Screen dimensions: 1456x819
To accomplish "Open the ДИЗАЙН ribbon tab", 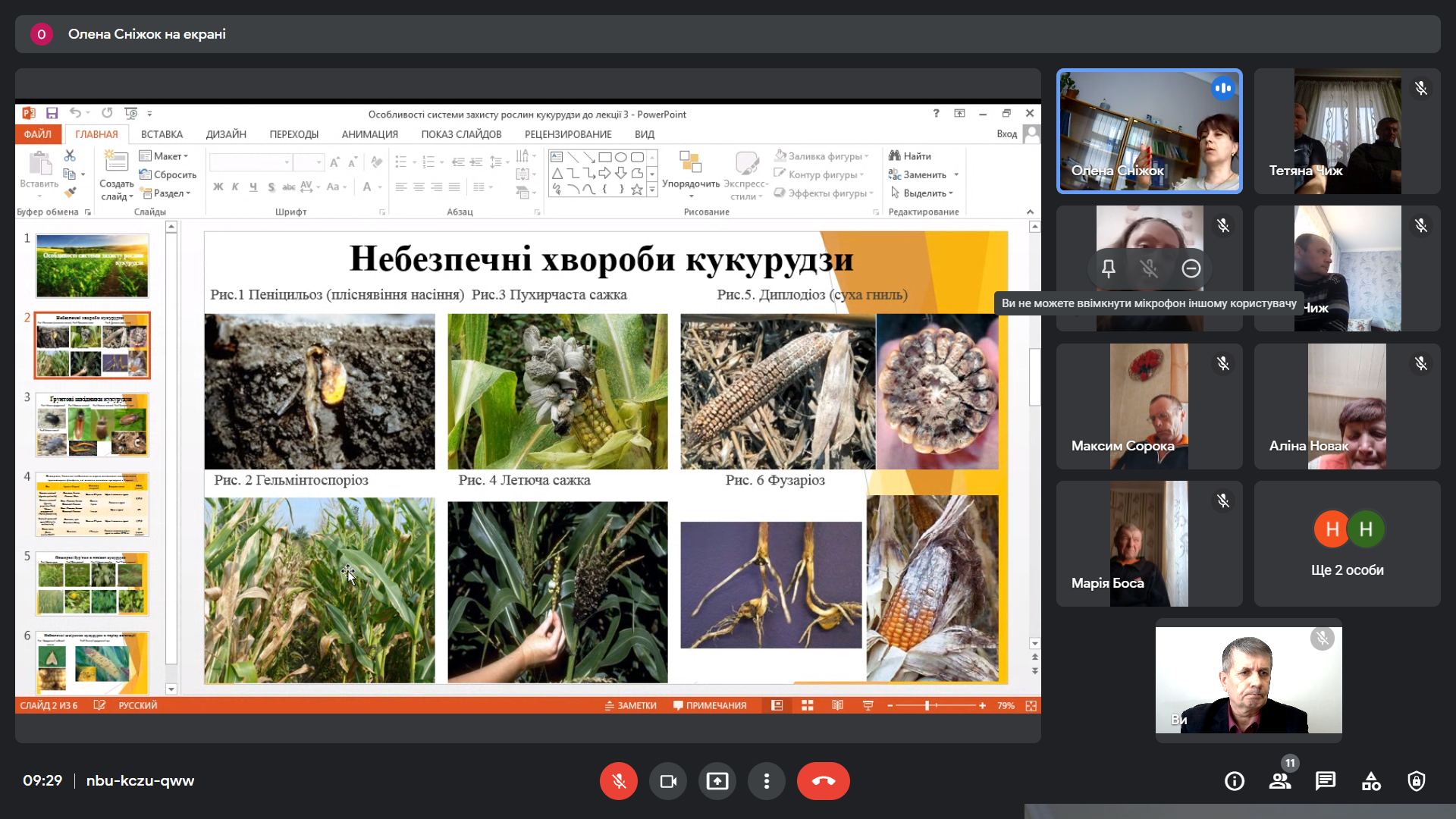I will pos(225,134).
